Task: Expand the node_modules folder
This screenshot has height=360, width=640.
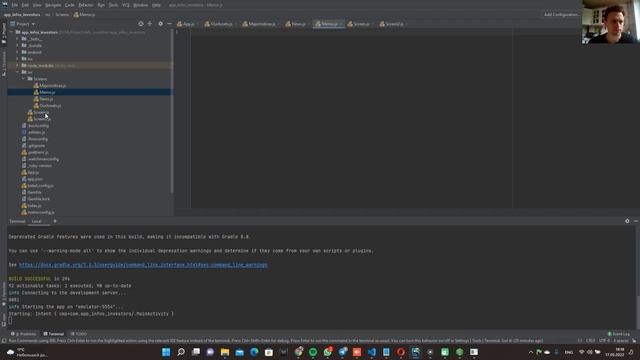Action: point(17,65)
